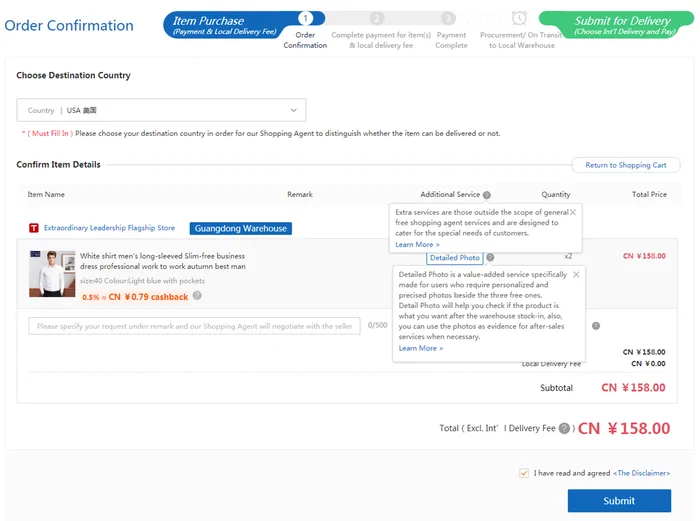
Task: Close the Extra services tooltip
Action: 573,213
